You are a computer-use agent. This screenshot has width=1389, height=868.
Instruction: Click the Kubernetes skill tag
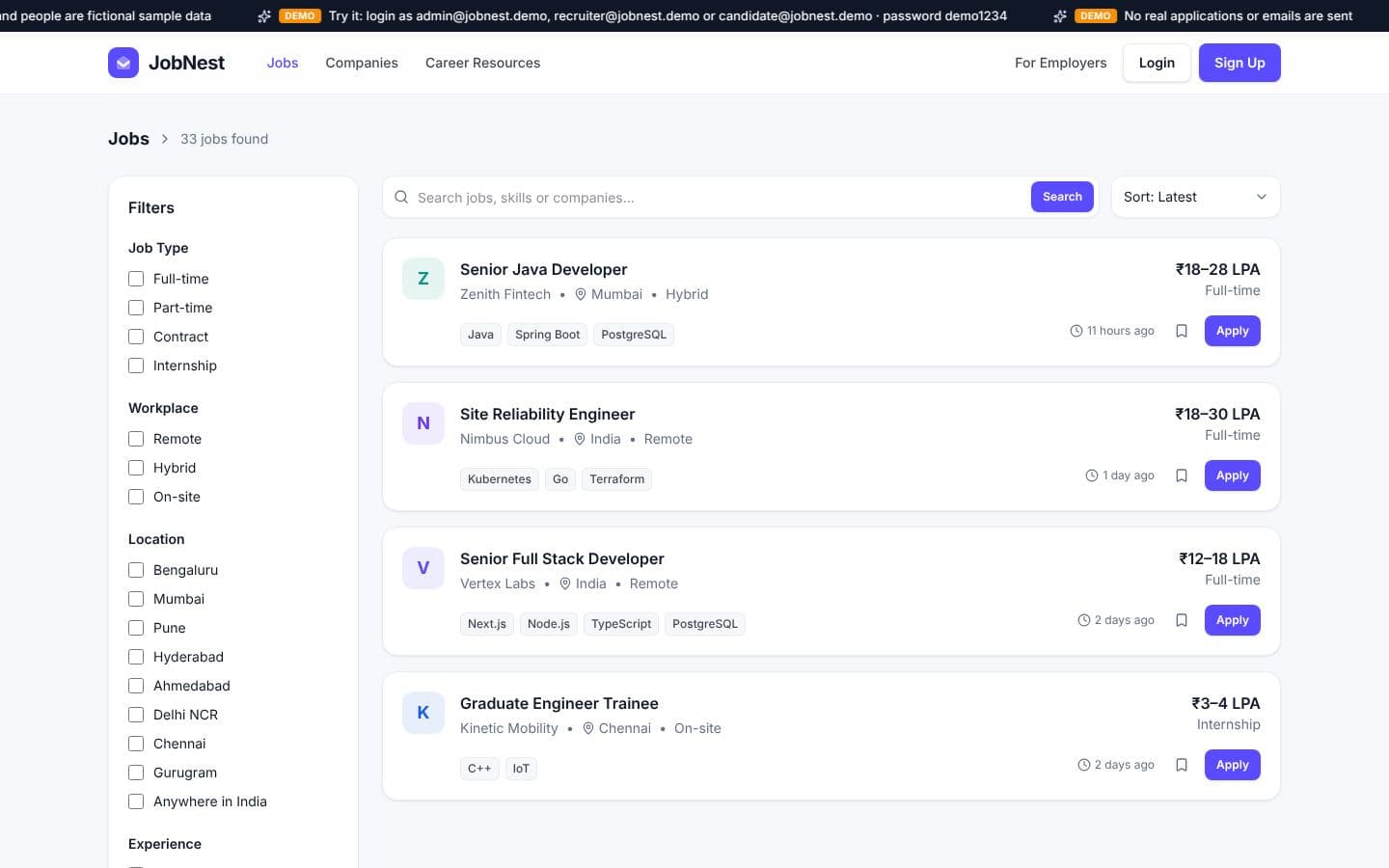point(500,479)
